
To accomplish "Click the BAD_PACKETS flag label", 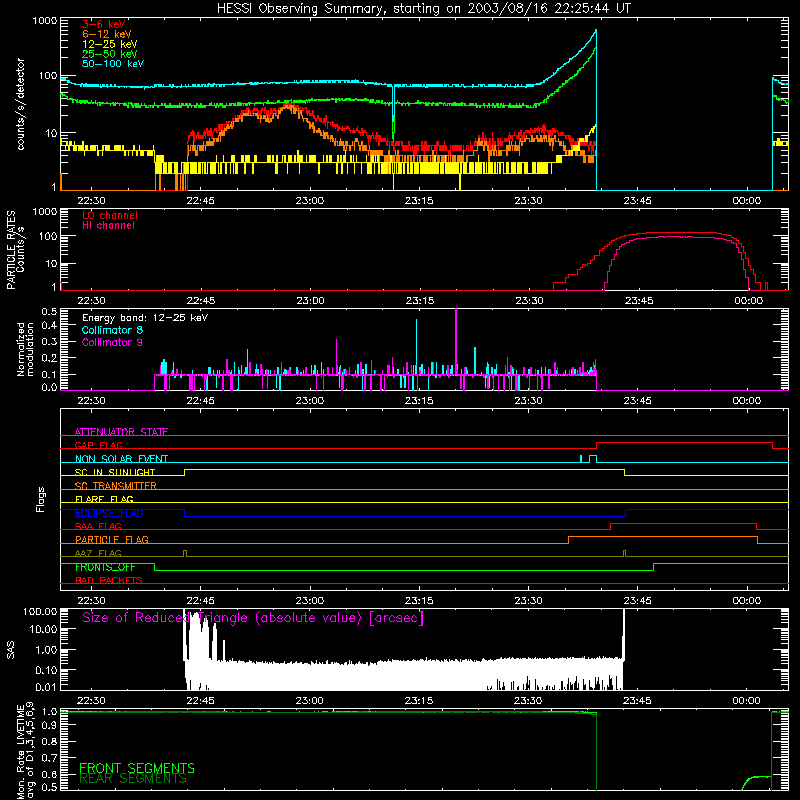I will tap(109, 580).
